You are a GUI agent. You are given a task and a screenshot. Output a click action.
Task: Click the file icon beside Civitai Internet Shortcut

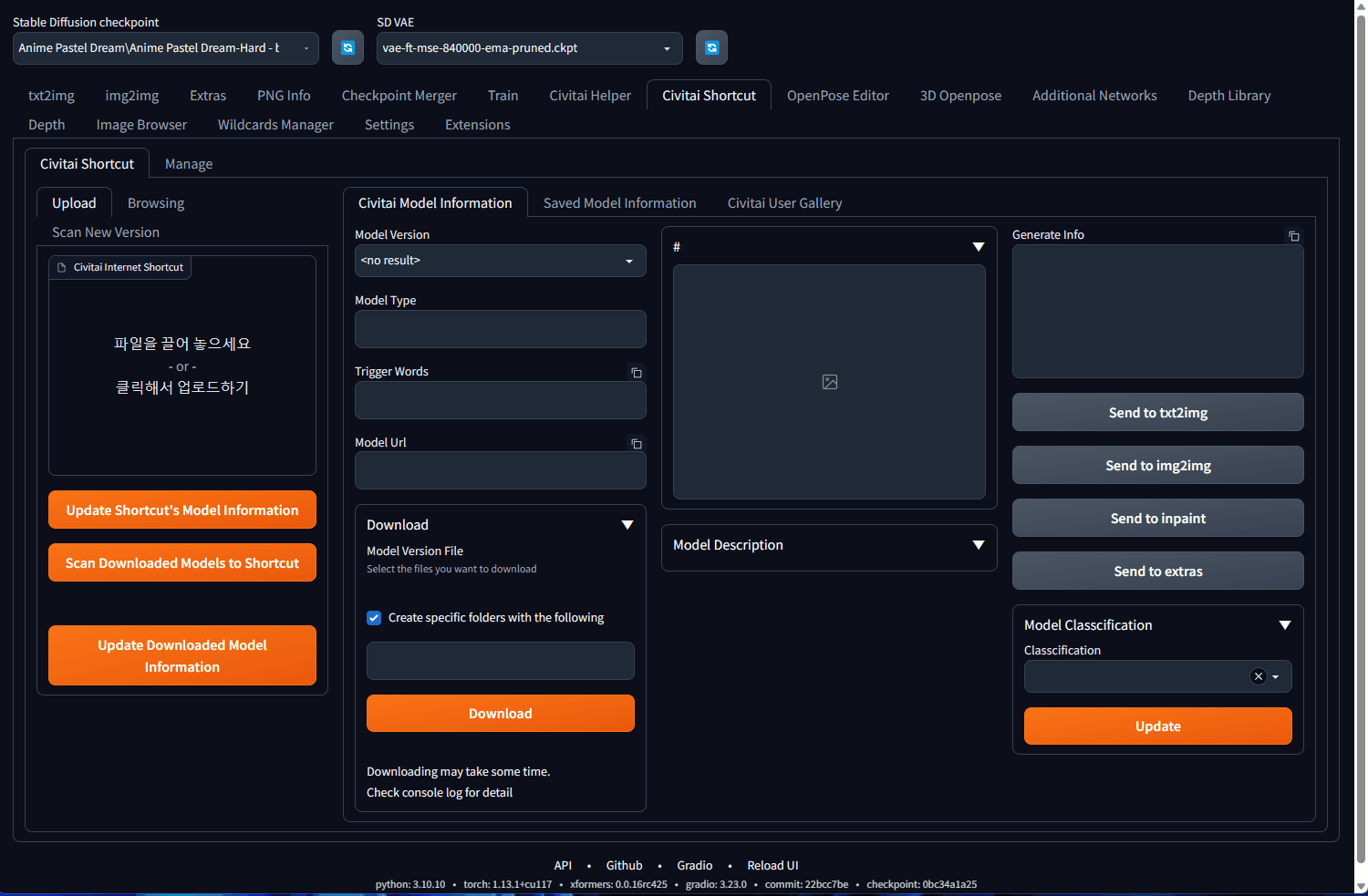coord(62,267)
